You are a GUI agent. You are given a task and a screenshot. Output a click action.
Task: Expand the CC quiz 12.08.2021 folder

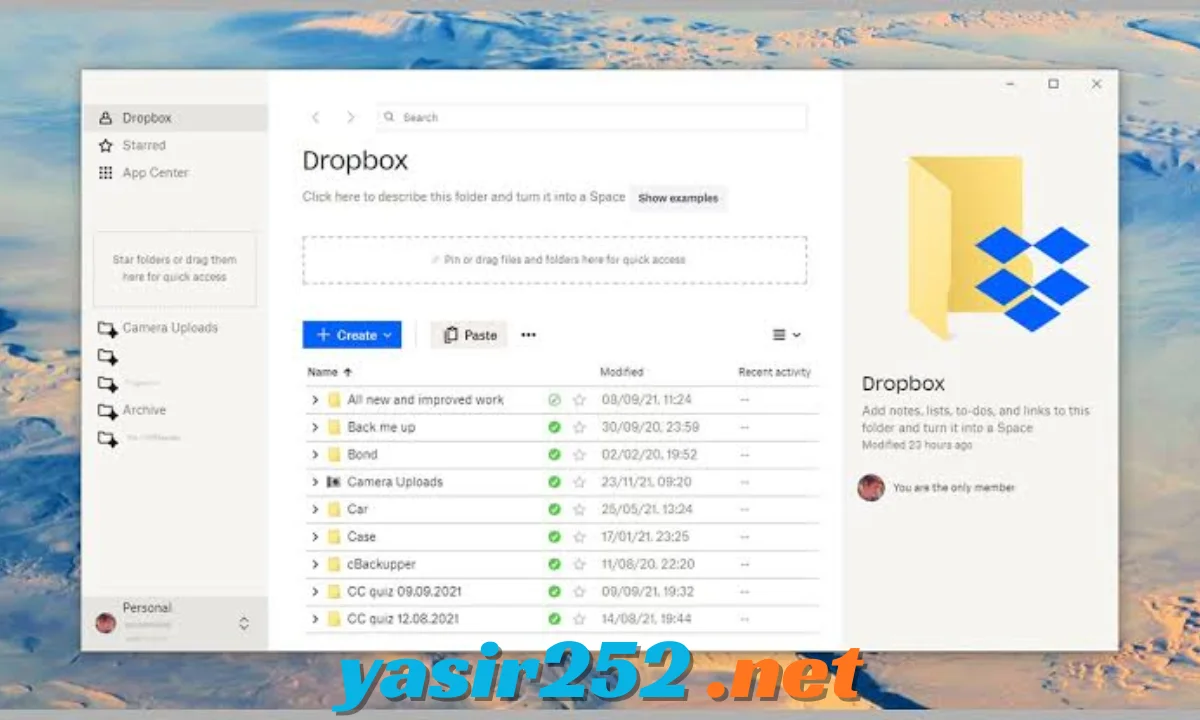pyautogui.click(x=315, y=619)
